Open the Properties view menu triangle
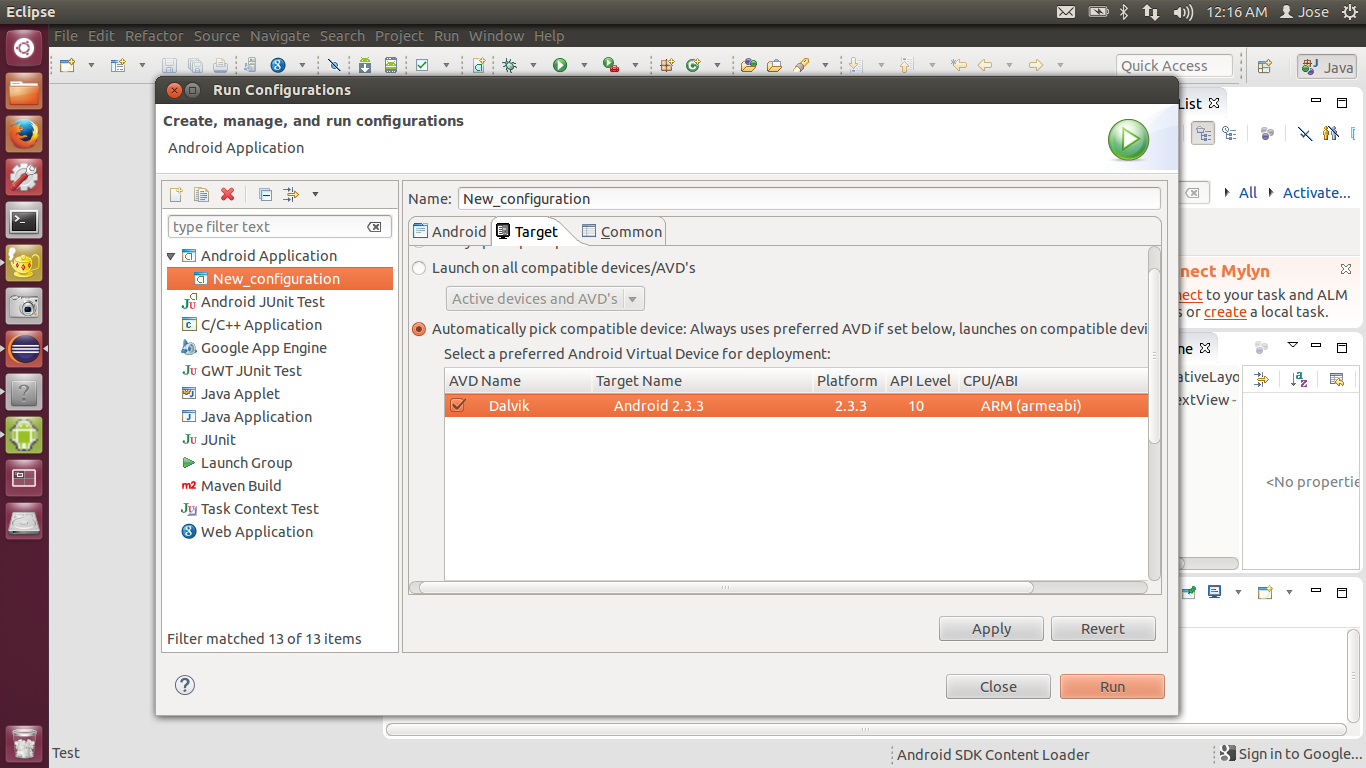This screenshot has width=1366, height=768. coord(1292,346)
